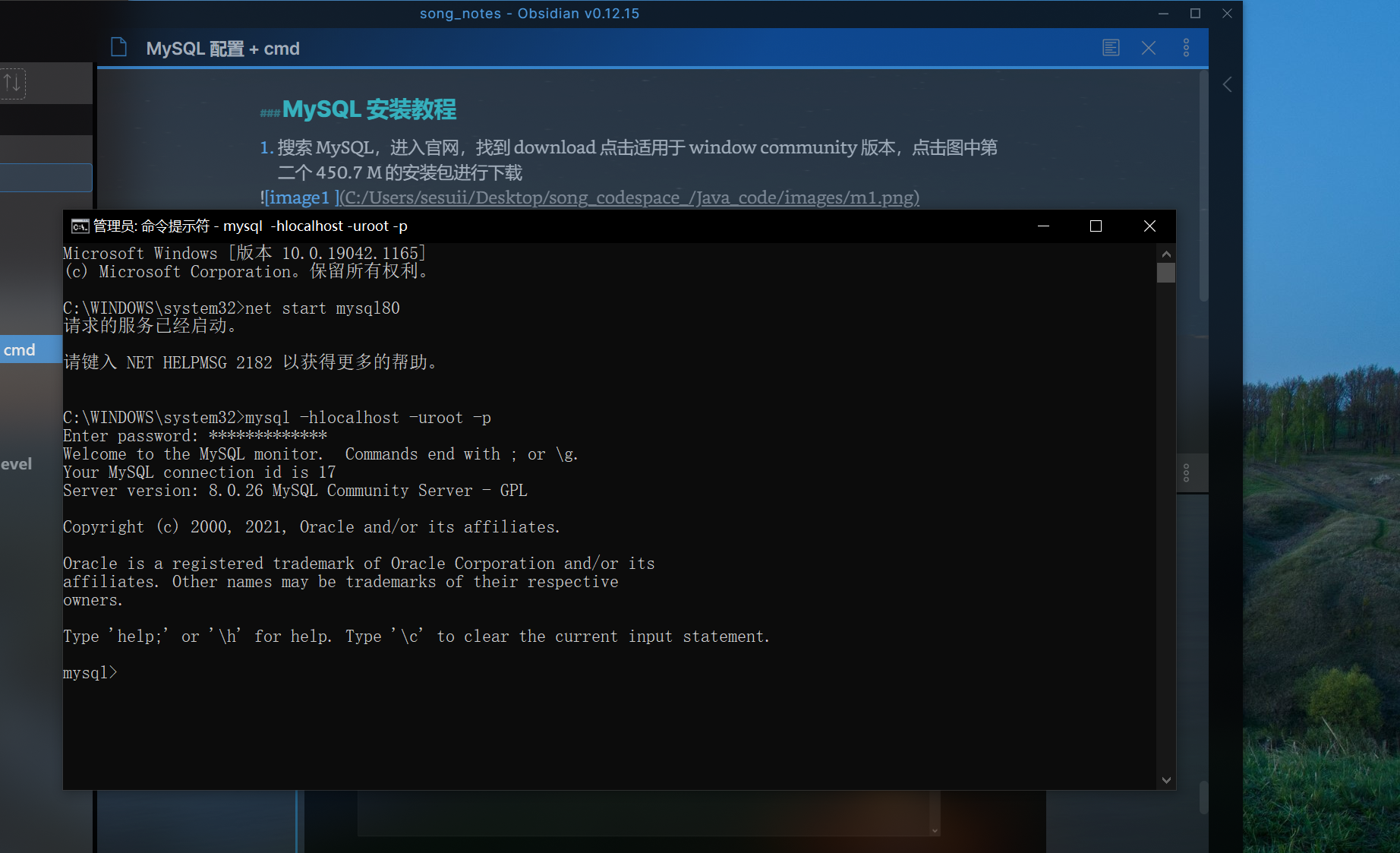Click the "mysql -hlocalhost -uroot -p" command line
The height and width of the screenshot is (853, 1400).
pyautogui.click(x=277, y=417)
